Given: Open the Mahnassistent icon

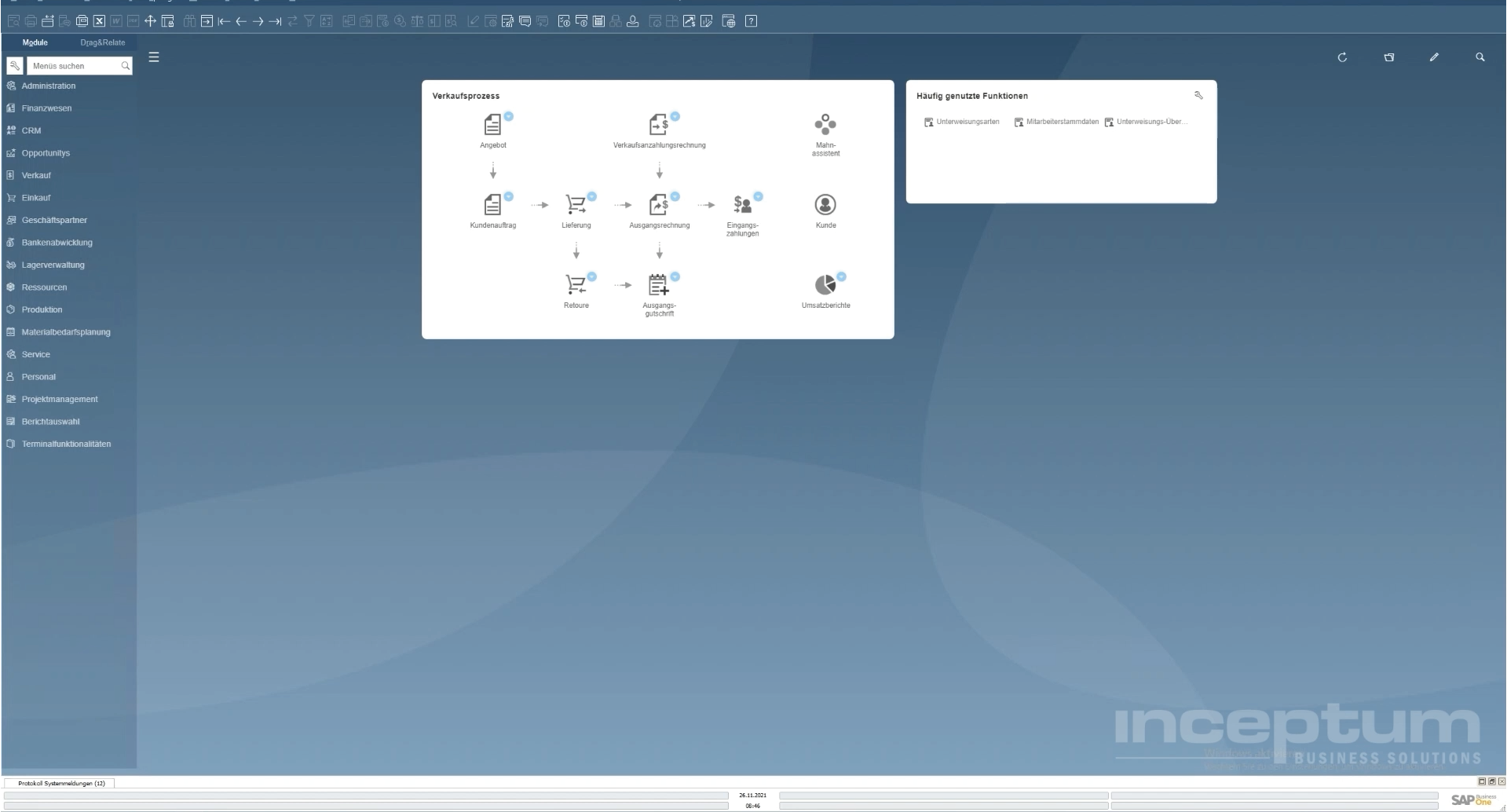Looking at the screenshot, I should click(825, 124).
